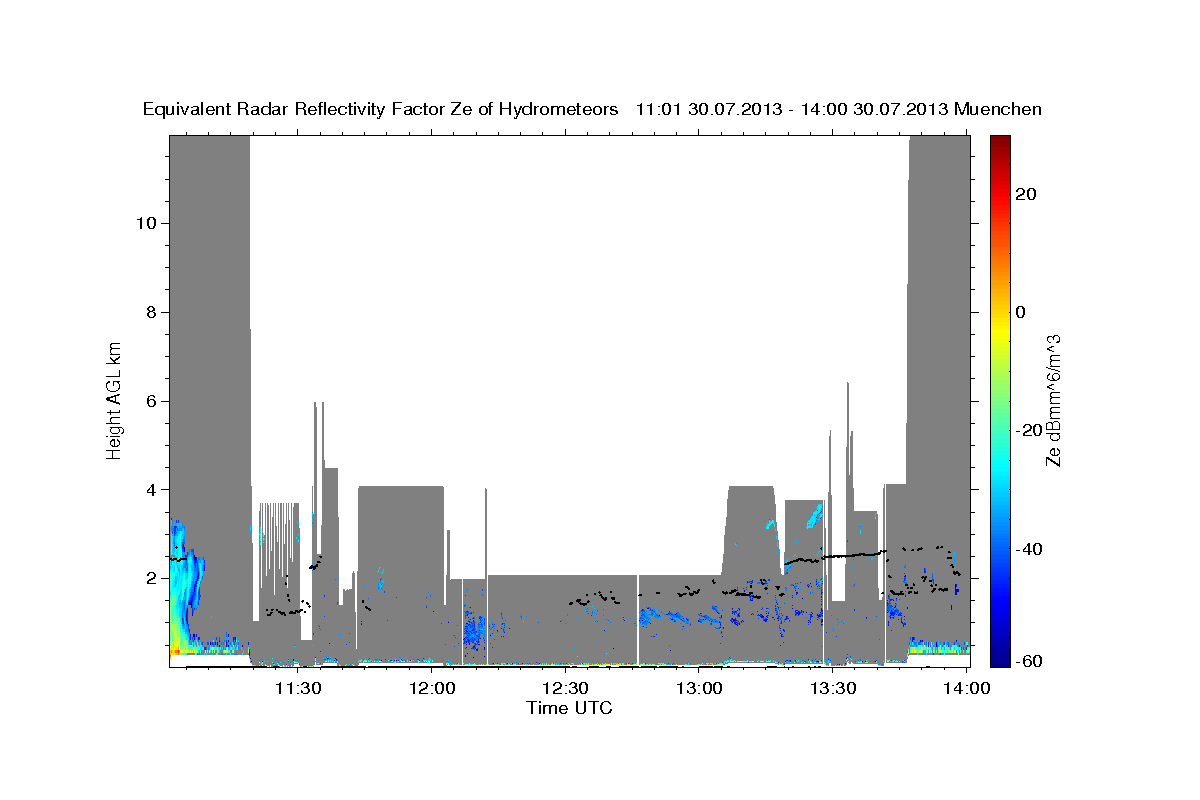This screenshot has width=1200, height=800.
Task: Click the height tick label 4
Action: pyautogui.click(x=150, y=489)
